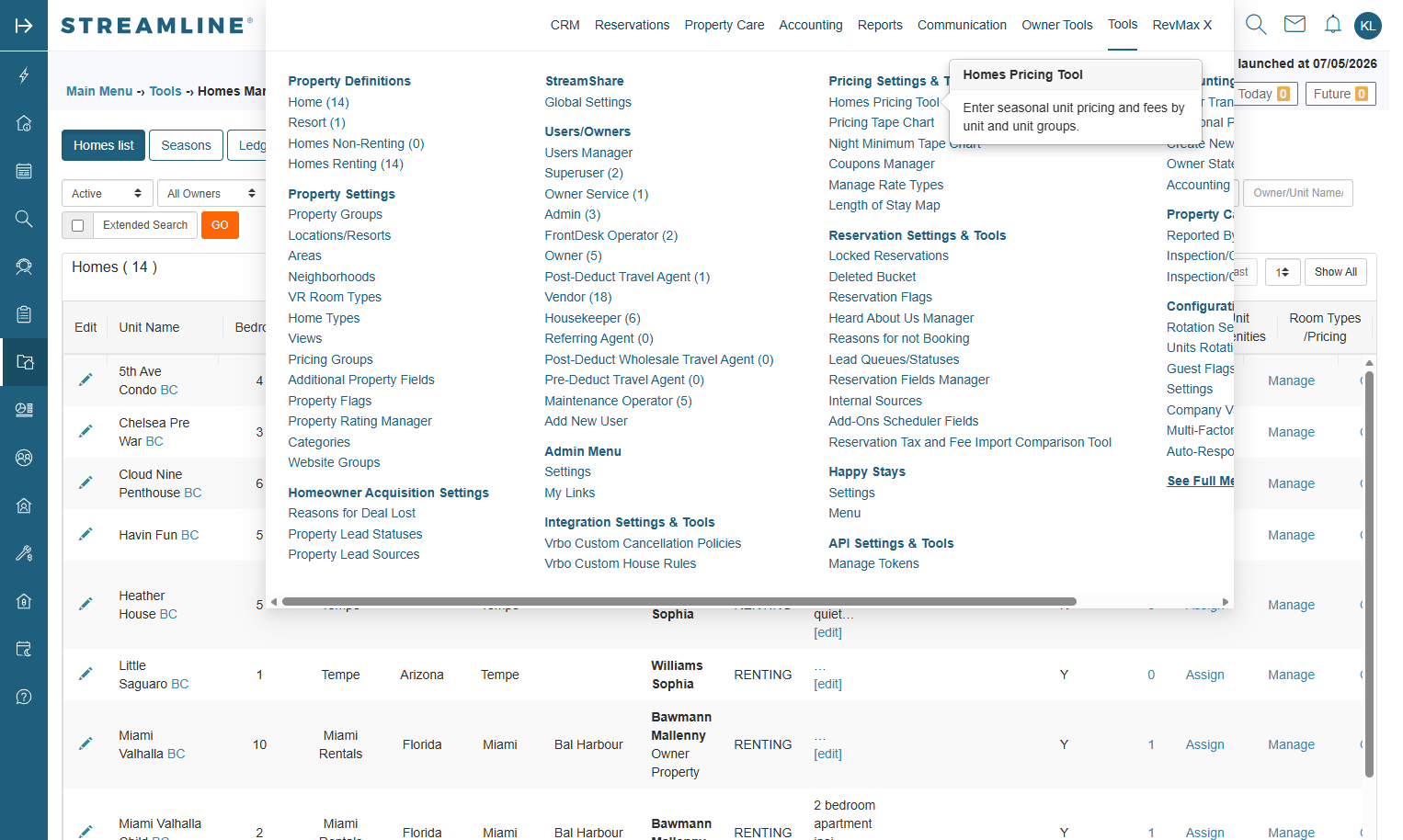The image size is (1403, 840).
Task: Open the people group sidebar icon
Action: point(24,458)
